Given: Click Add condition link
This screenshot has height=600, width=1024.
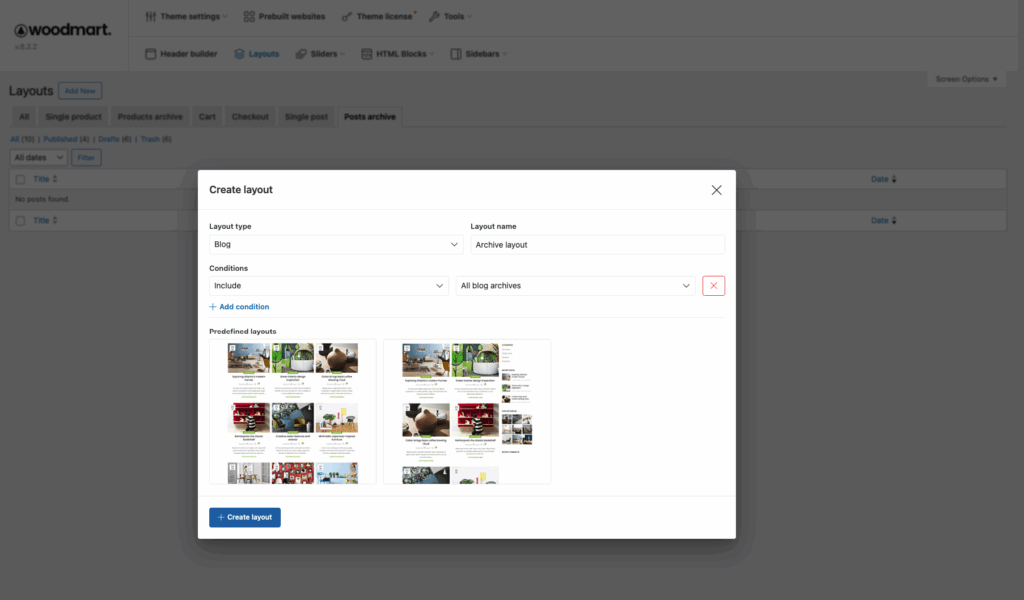Looking at the screenshot, I should [x=239, y=307].
